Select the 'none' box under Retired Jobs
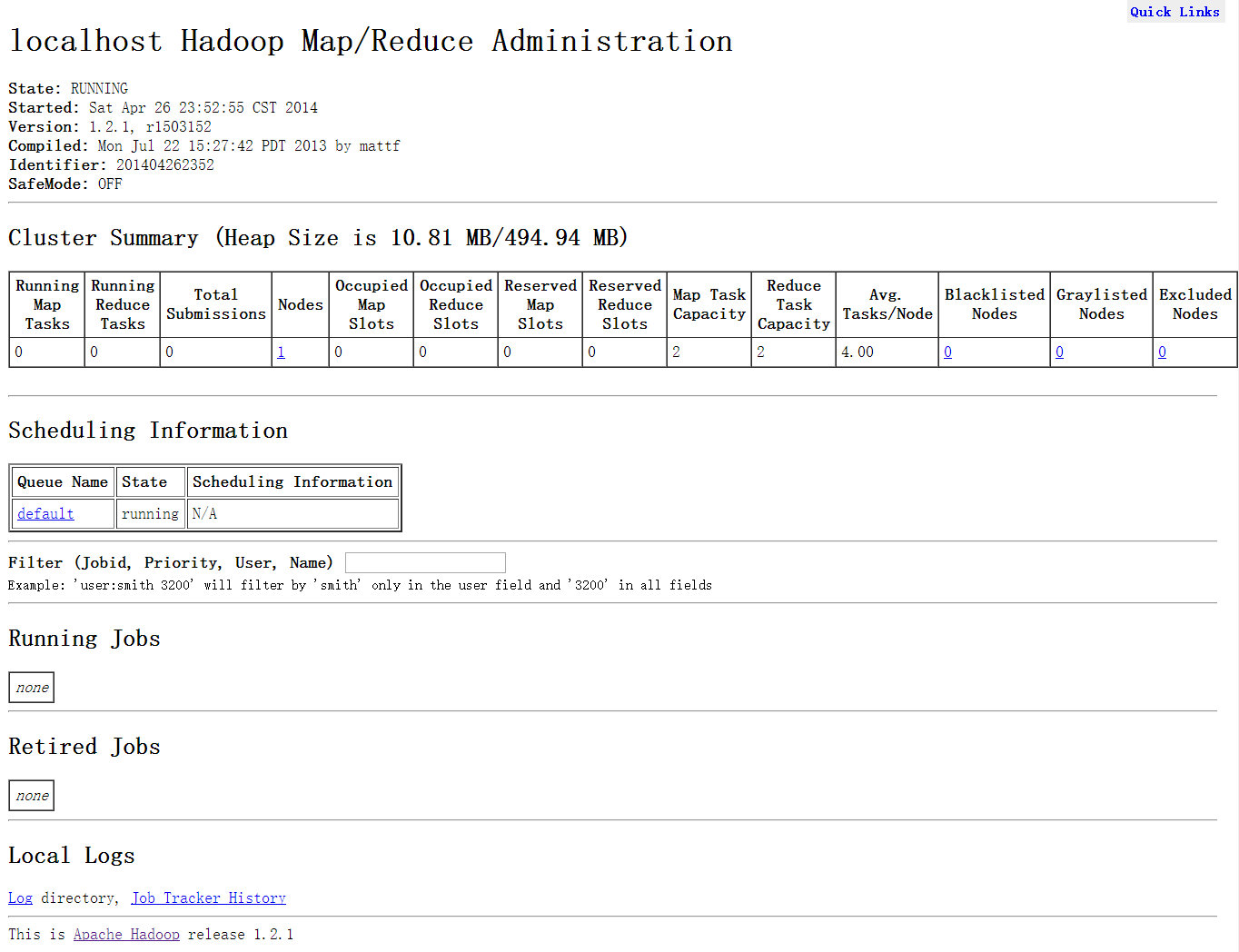The image size is (1239, 952). pos(32,796)
